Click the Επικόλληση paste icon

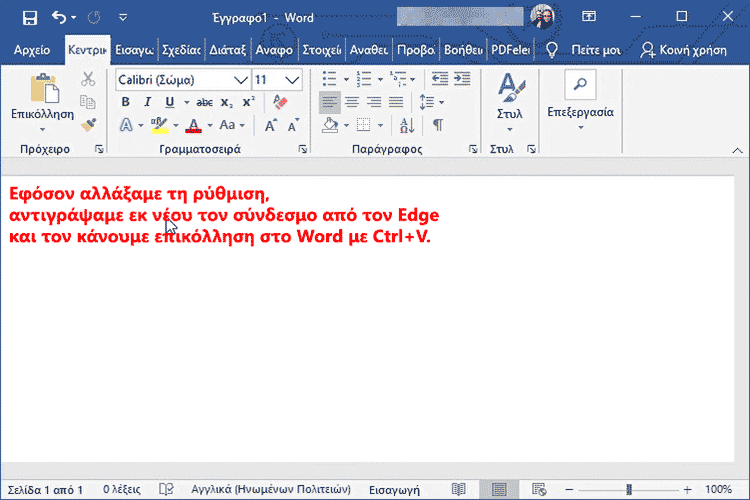(44, 88)
